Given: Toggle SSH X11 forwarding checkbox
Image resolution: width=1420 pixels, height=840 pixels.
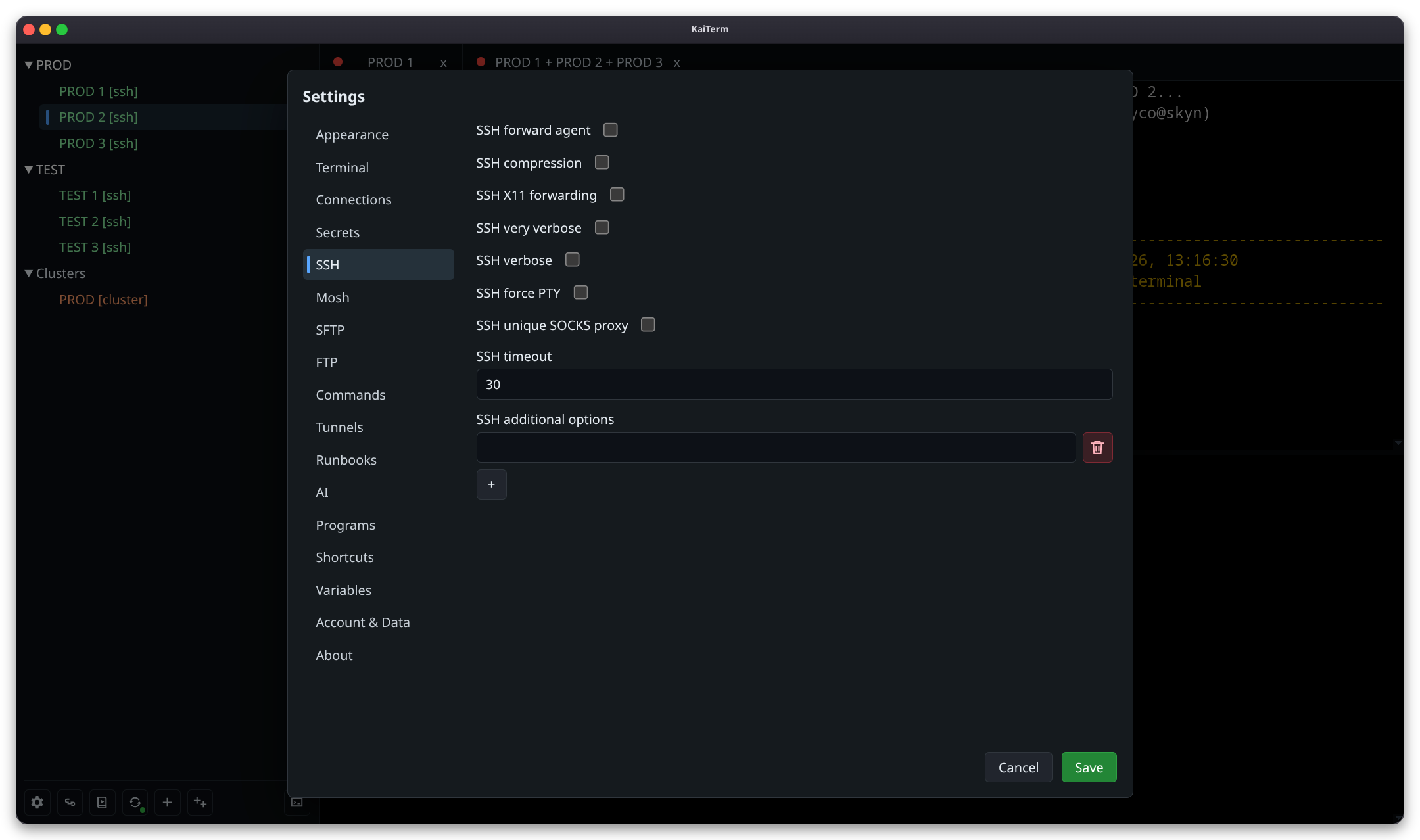Looking at the screenshot, I should point(617,195).
